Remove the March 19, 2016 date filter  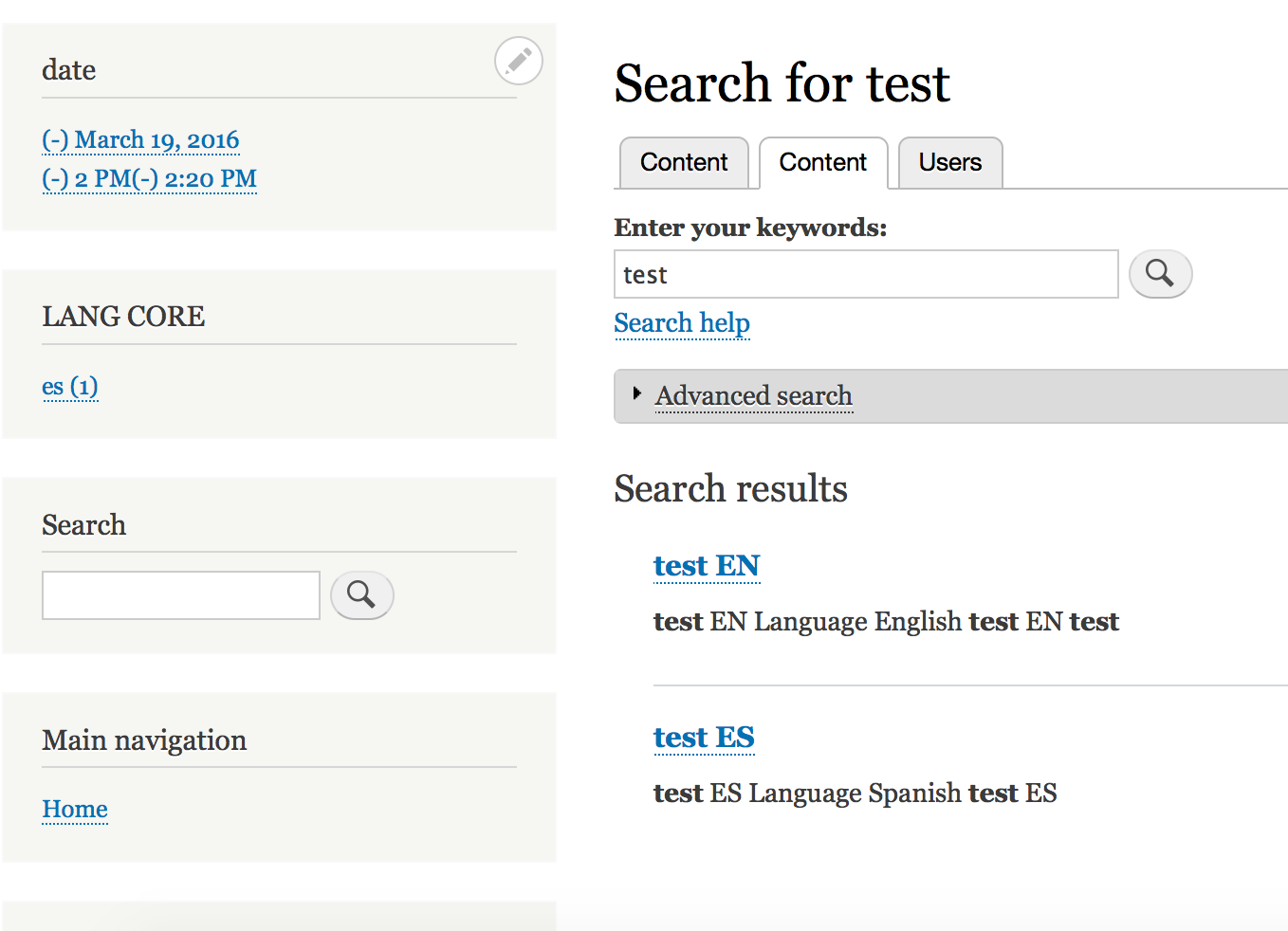coord(140,140)
